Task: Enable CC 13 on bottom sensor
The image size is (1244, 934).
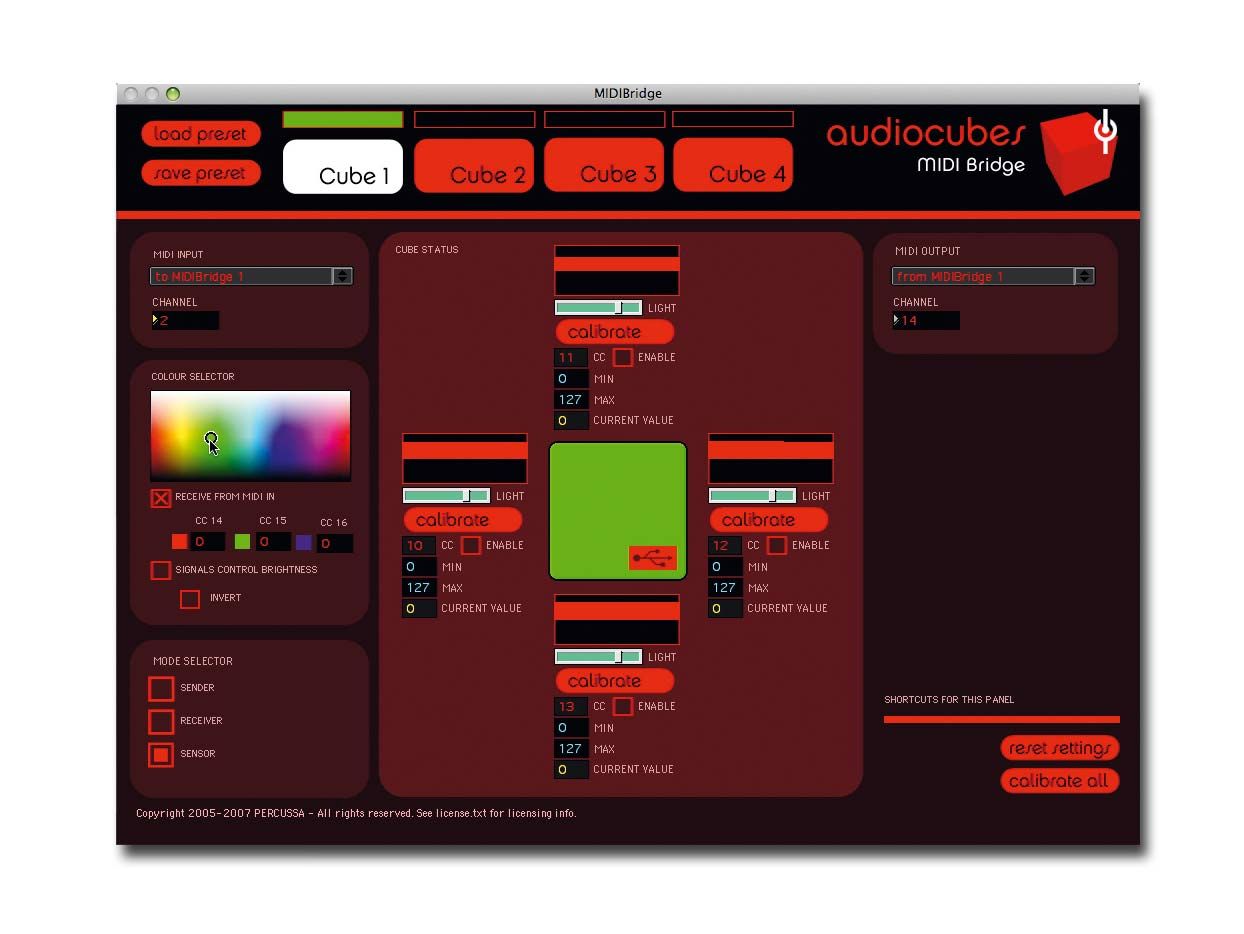Action: point(623,706)
